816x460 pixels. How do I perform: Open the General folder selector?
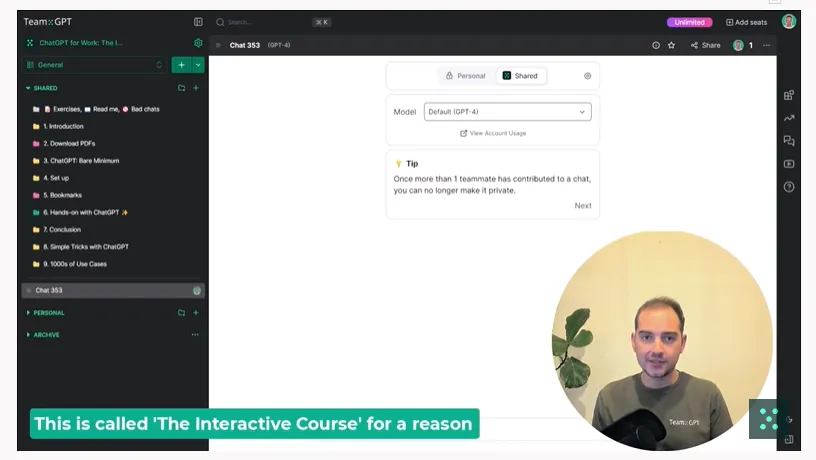tap(94, 65)
